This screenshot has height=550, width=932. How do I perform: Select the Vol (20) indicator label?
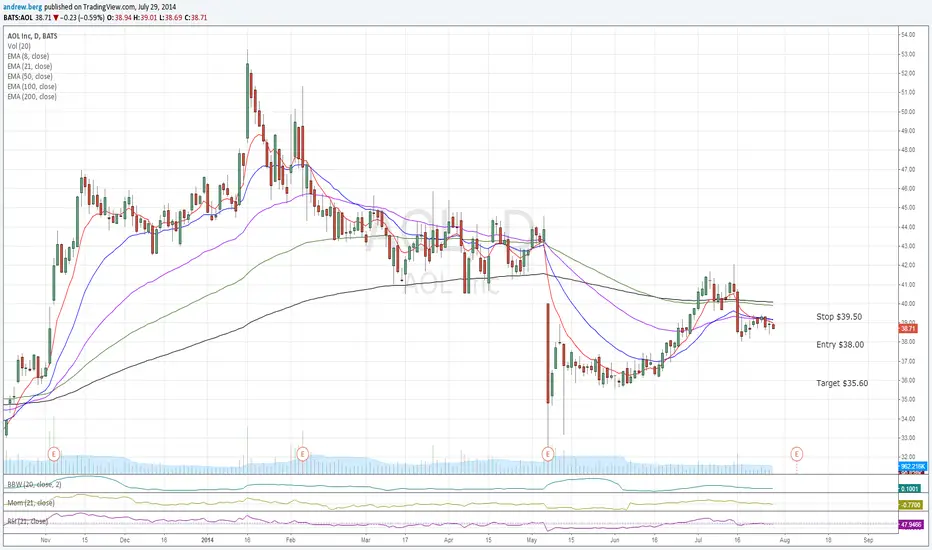pyautogui.click(x=20, y=46)
